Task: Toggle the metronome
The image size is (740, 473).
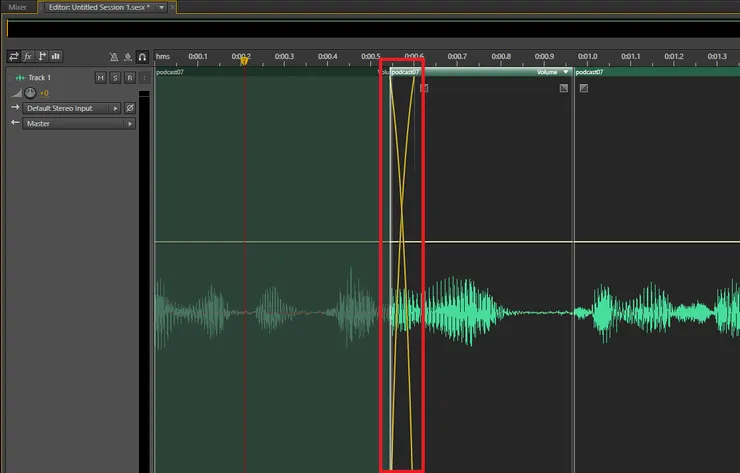Action: tap(114, 57)
